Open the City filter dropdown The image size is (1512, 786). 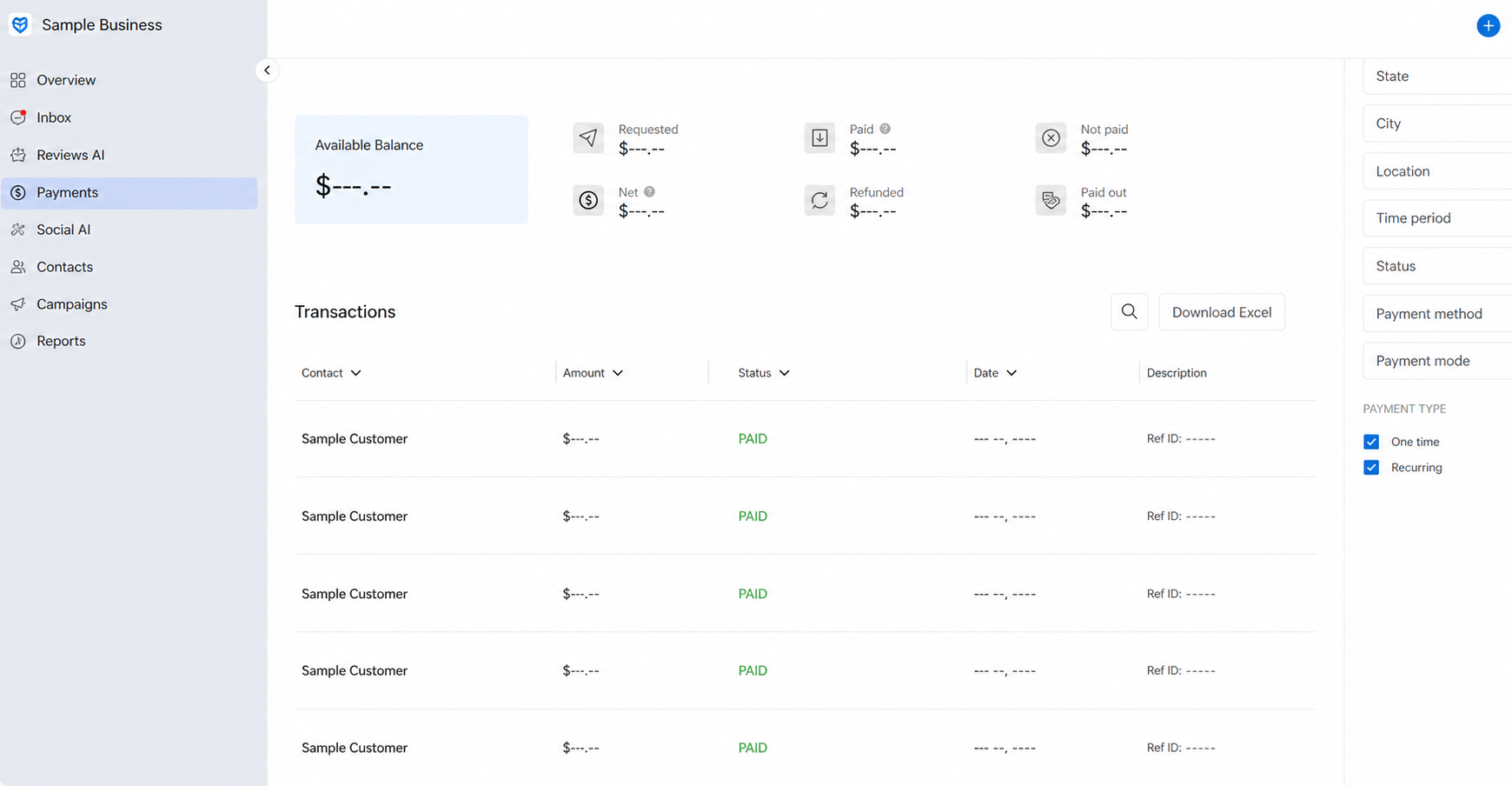pyautogui.click(x=1437, y=123)
